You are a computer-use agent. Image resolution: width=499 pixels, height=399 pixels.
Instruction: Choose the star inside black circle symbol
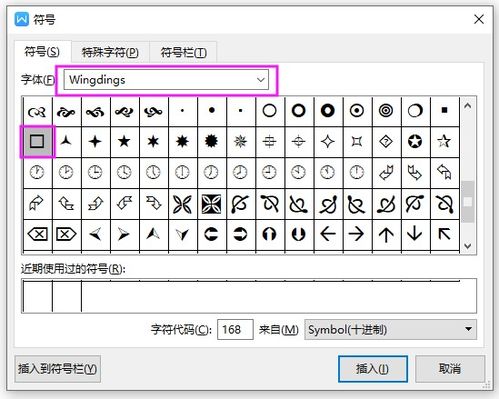[x=415, y=141]
